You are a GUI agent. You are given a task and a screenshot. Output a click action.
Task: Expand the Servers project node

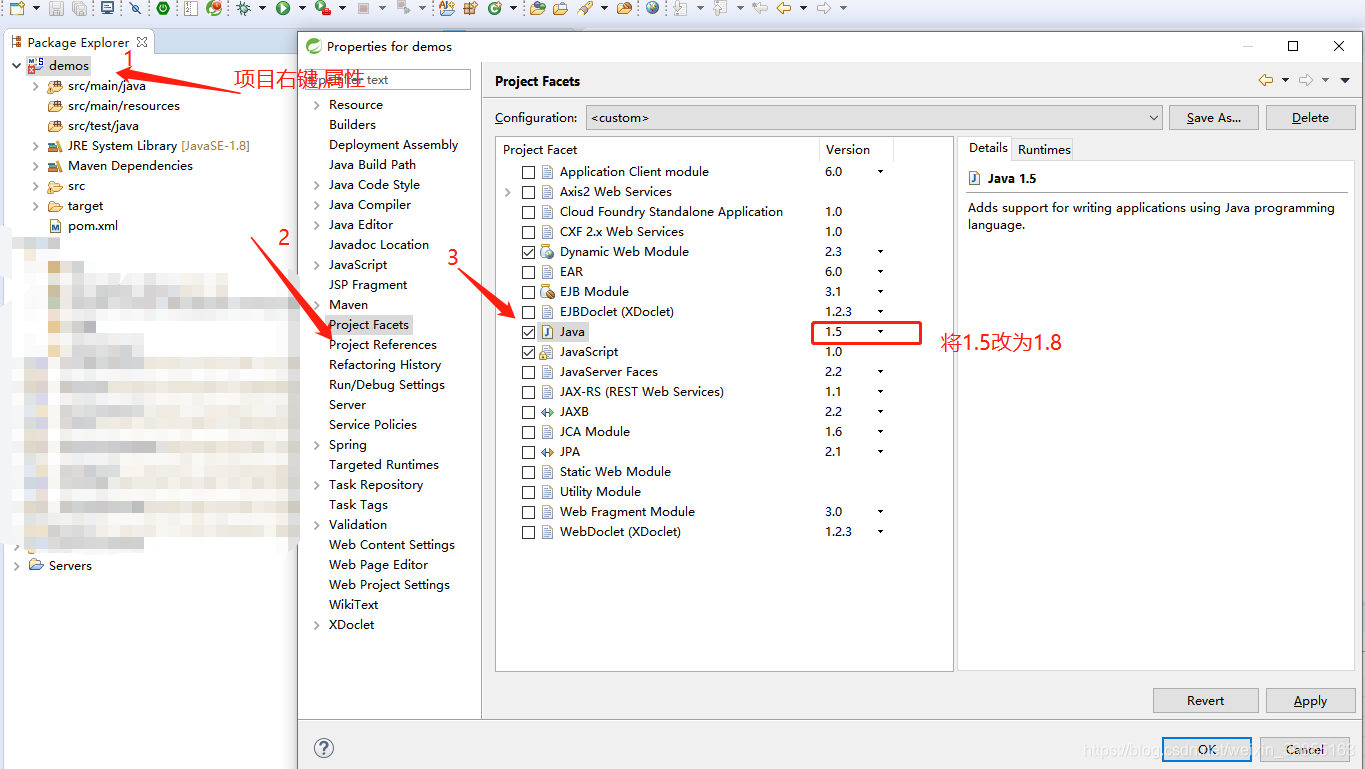[x=16, y=566]
